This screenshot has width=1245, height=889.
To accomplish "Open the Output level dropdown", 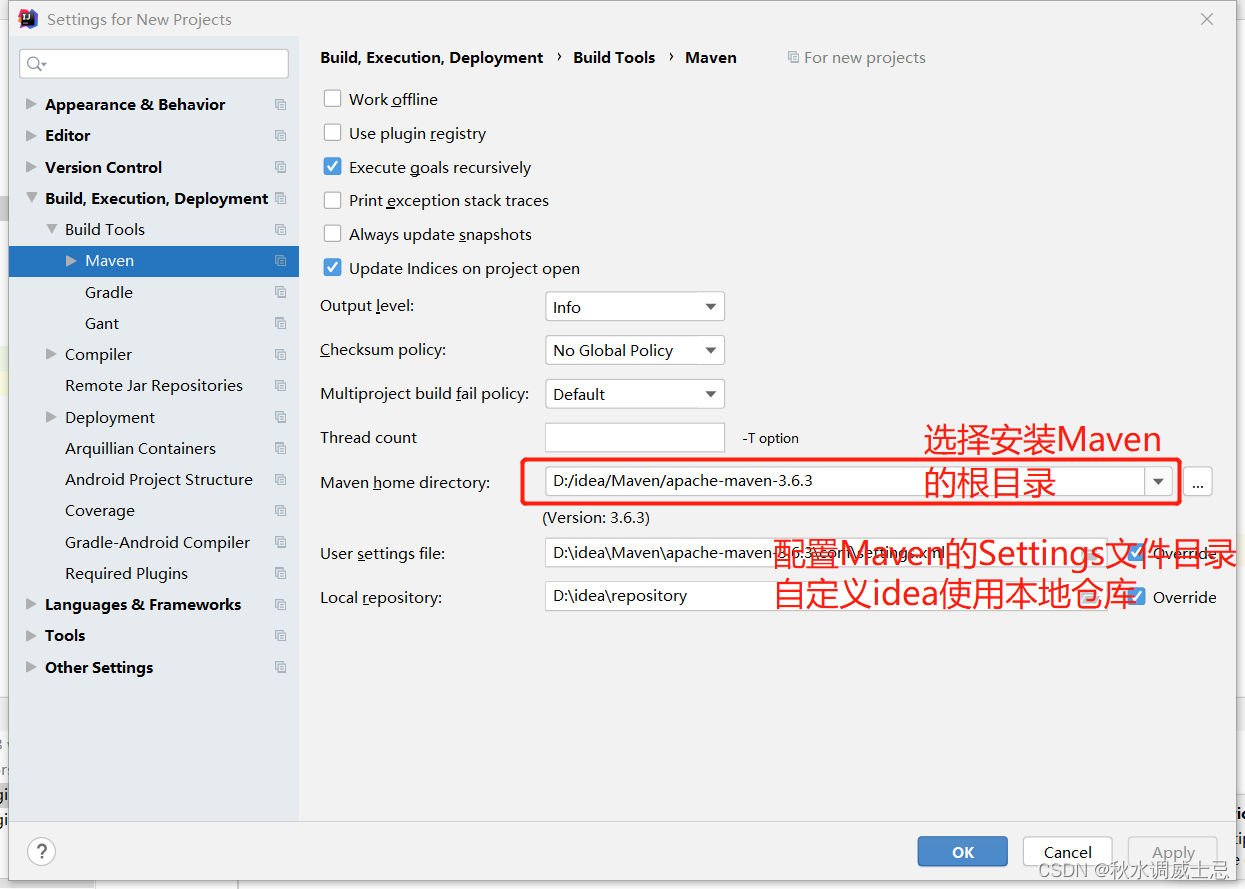I will pos(634,307).
